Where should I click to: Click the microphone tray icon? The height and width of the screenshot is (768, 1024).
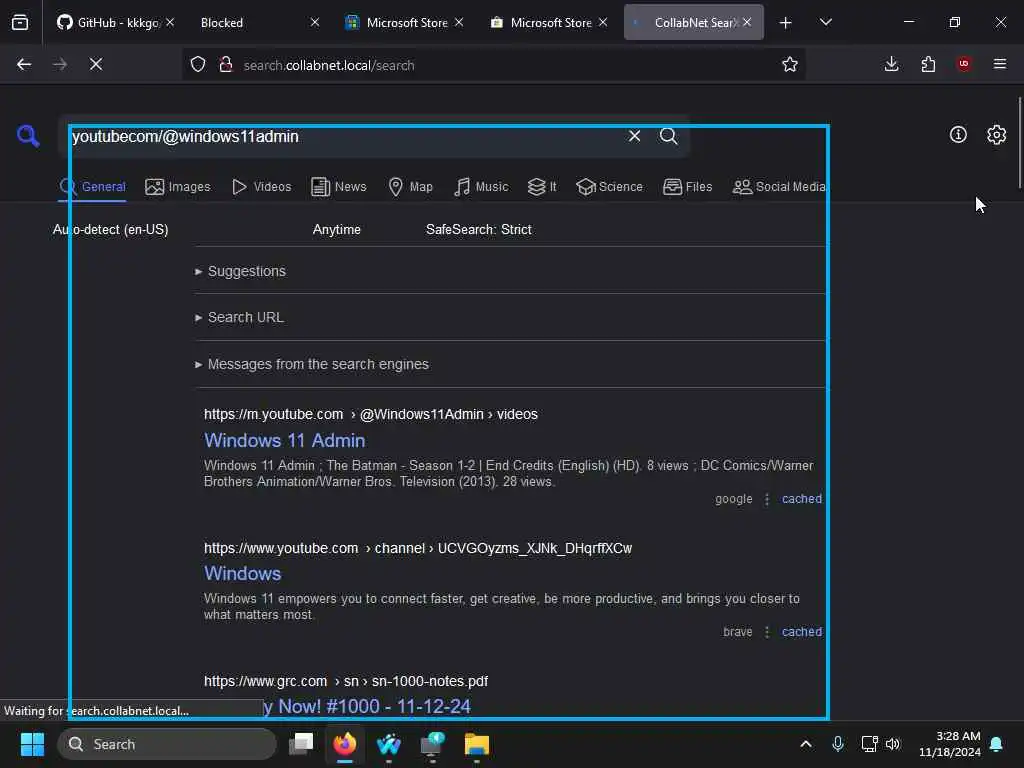click(x=838, y=744)
